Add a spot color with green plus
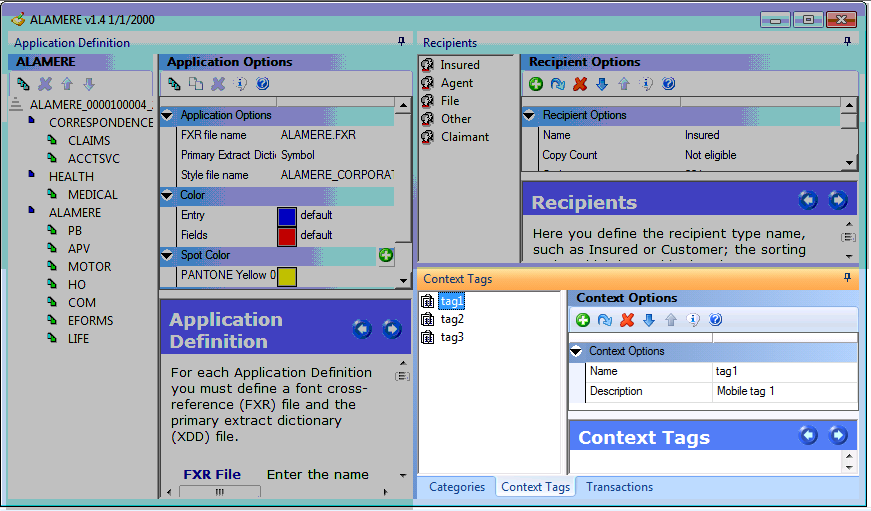This screenshot has height=511, width=871. [x=386, y=255]
